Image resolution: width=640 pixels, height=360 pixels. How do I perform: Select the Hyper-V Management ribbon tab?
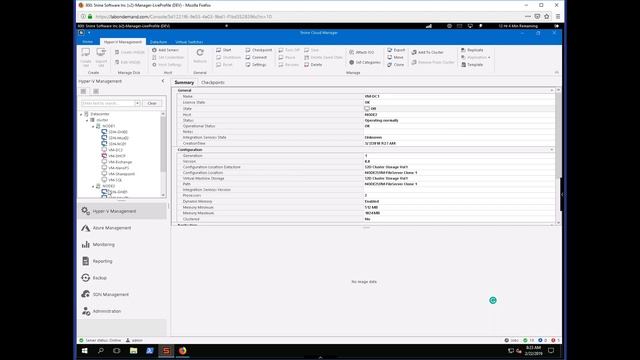tap(122, 42)
